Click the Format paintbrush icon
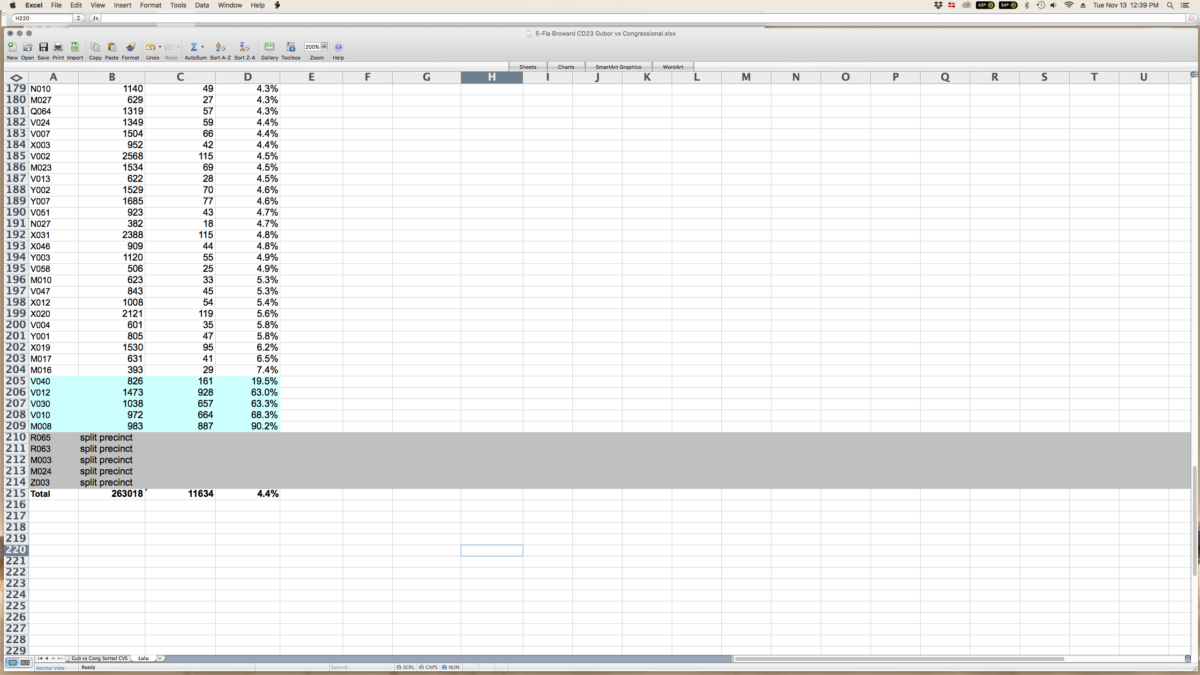This screenshot has width=1200, height=675. pyautogui.click(x=130, y=47)
